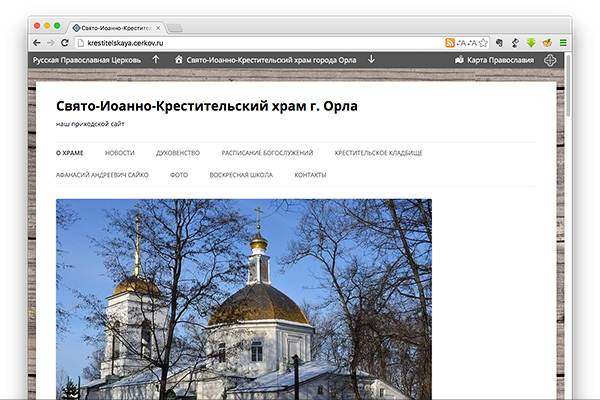Reload the page with the refresh icon

[x=65, y=43]
